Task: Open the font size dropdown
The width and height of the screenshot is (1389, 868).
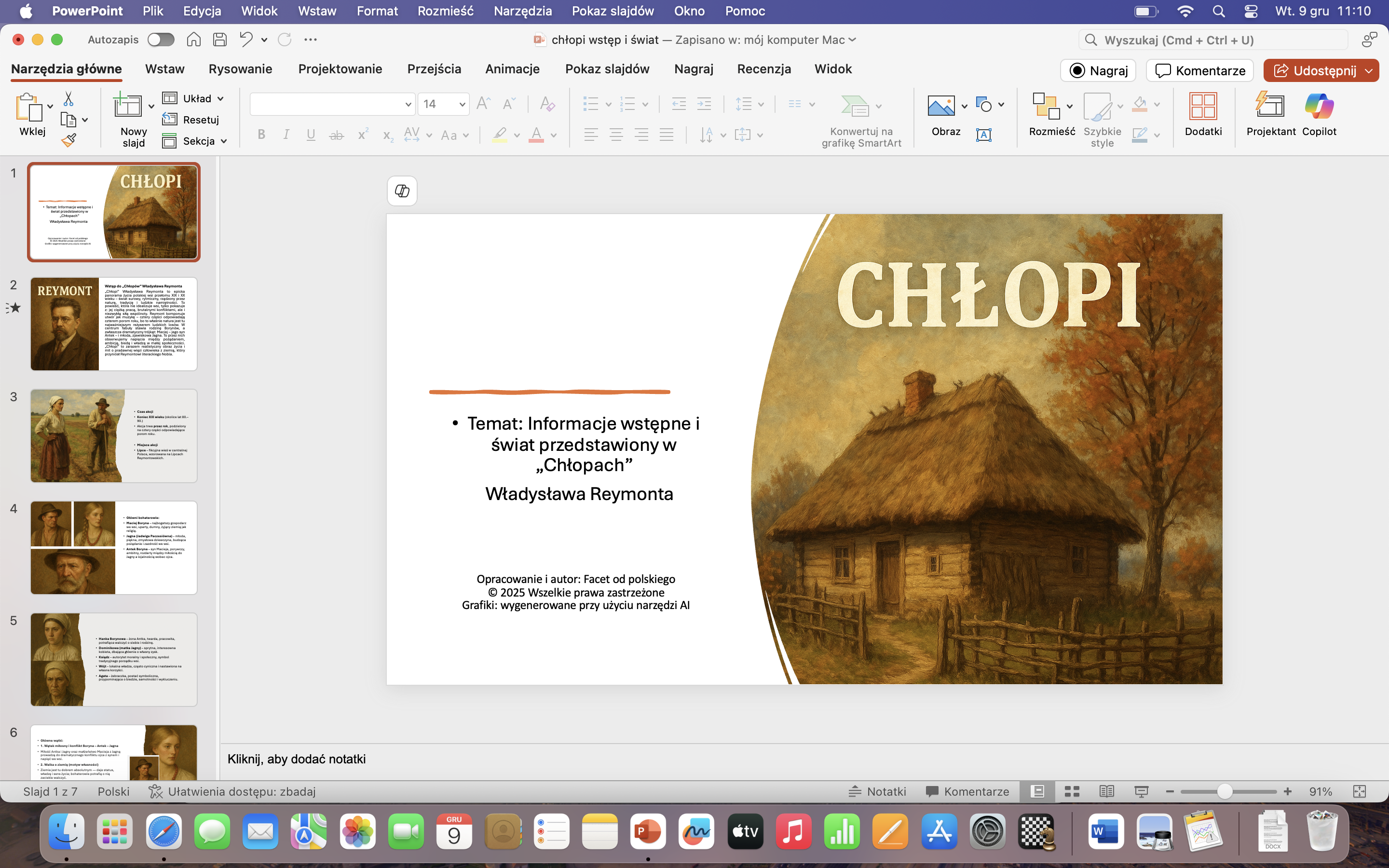Action: 462,105
